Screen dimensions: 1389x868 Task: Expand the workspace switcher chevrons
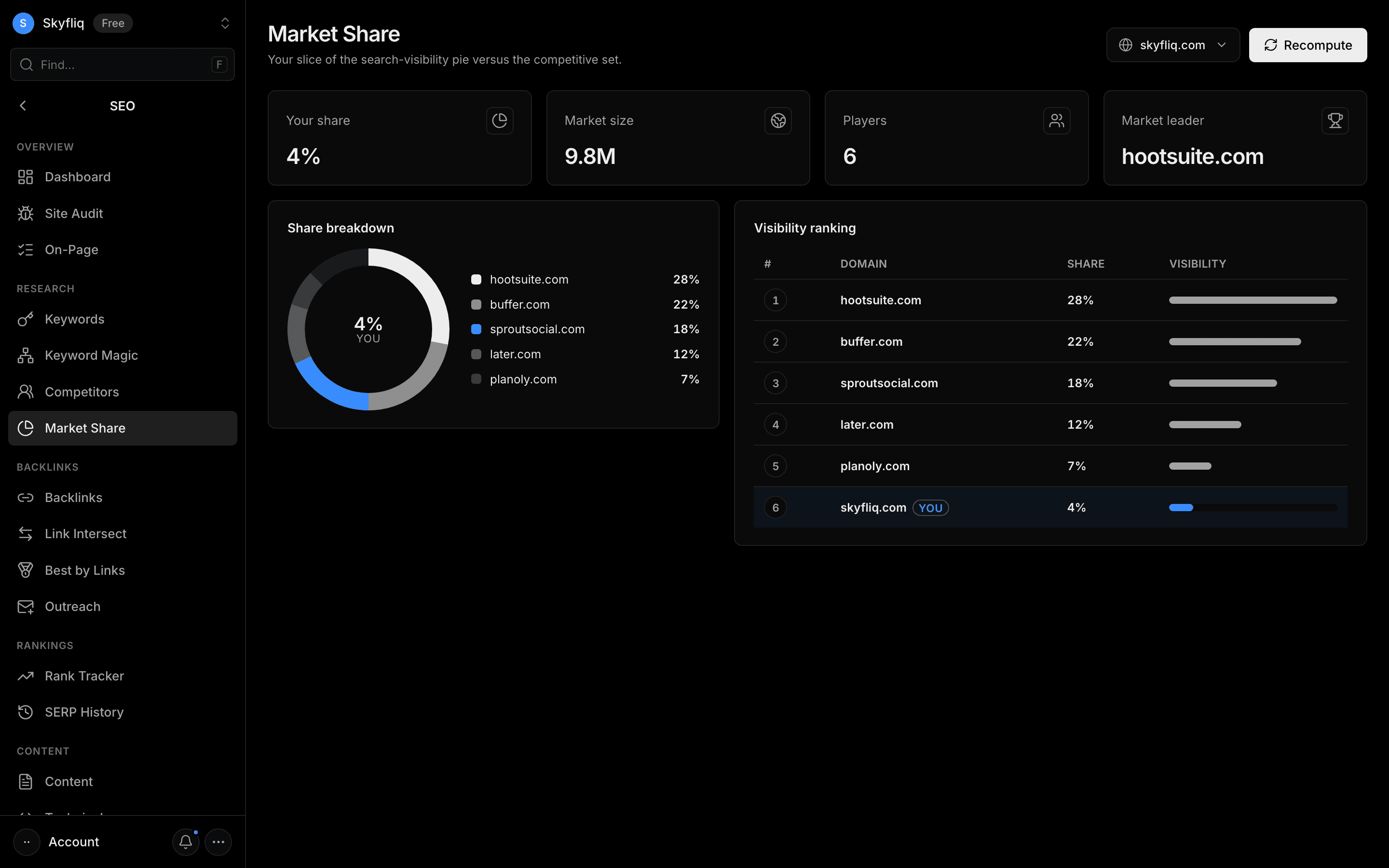tap(225, 23)
